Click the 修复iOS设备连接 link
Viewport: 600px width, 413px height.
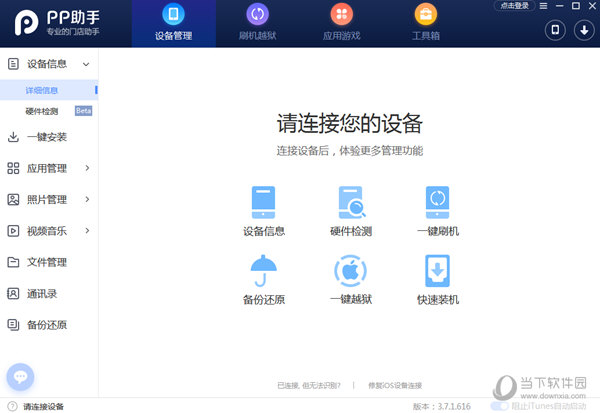point(395,385)
